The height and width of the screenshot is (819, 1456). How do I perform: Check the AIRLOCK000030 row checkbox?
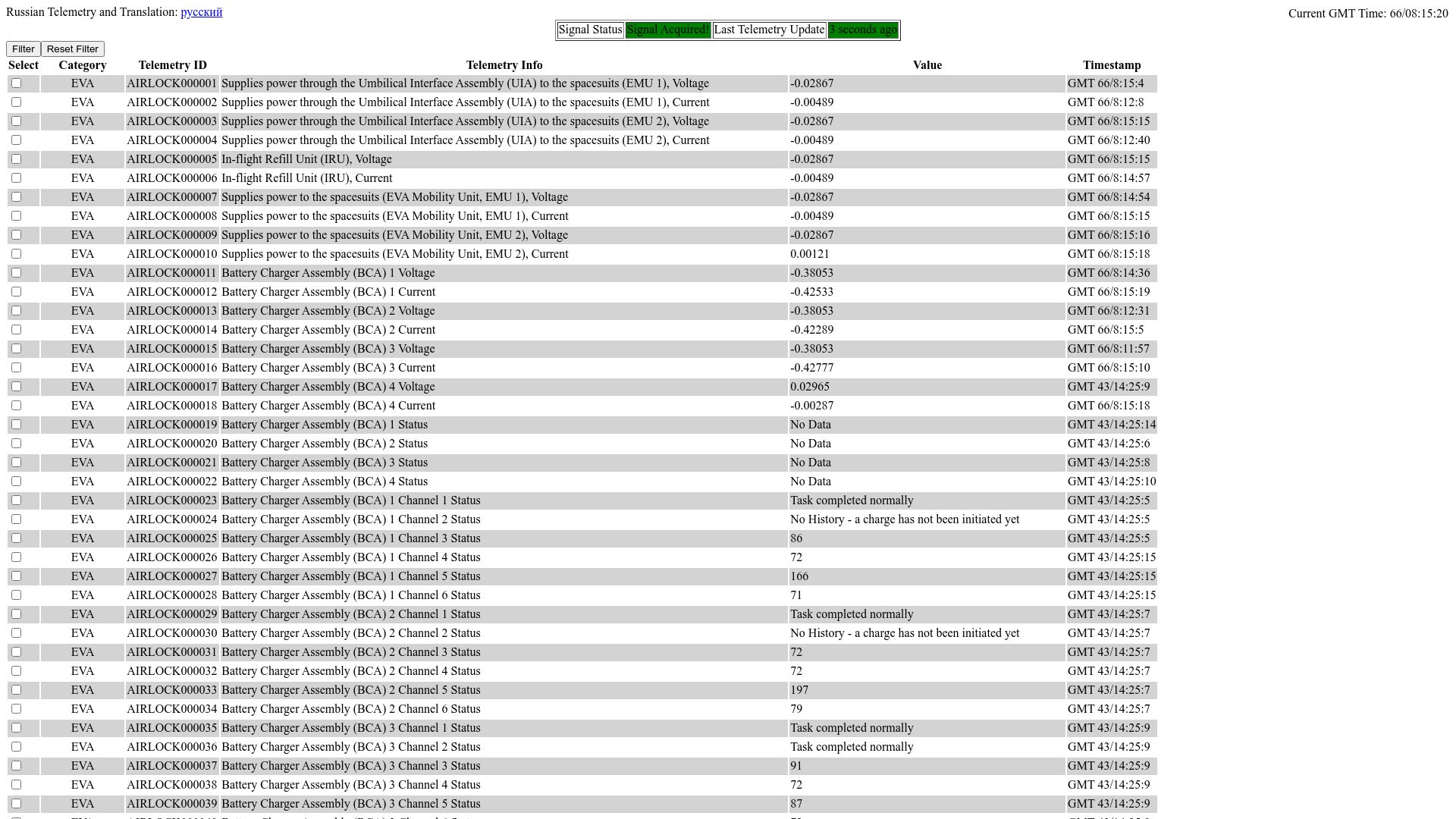click(x=16, y=633)
